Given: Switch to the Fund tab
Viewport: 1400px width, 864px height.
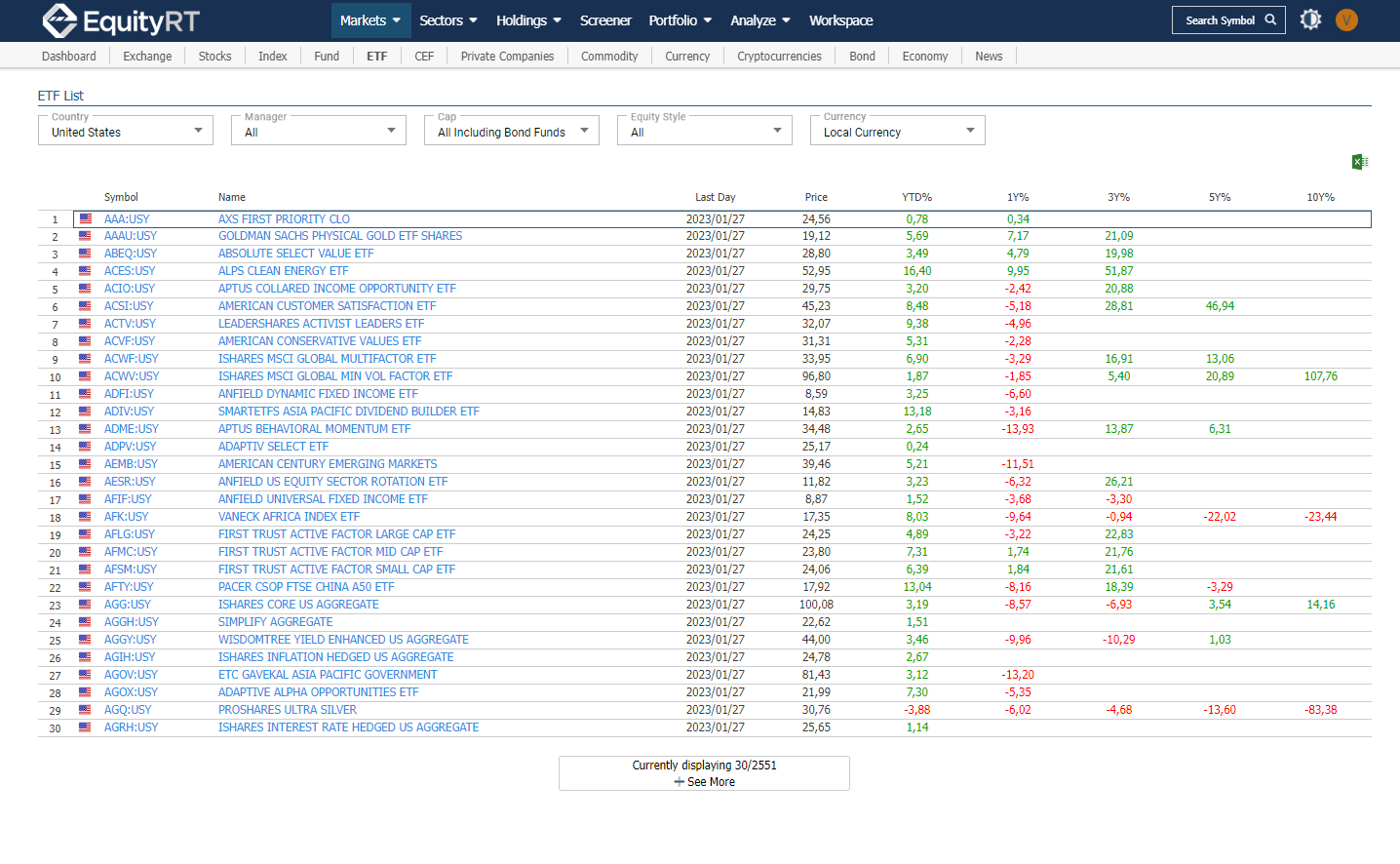Looking at the screenshot, I should (x=327, y=57).
